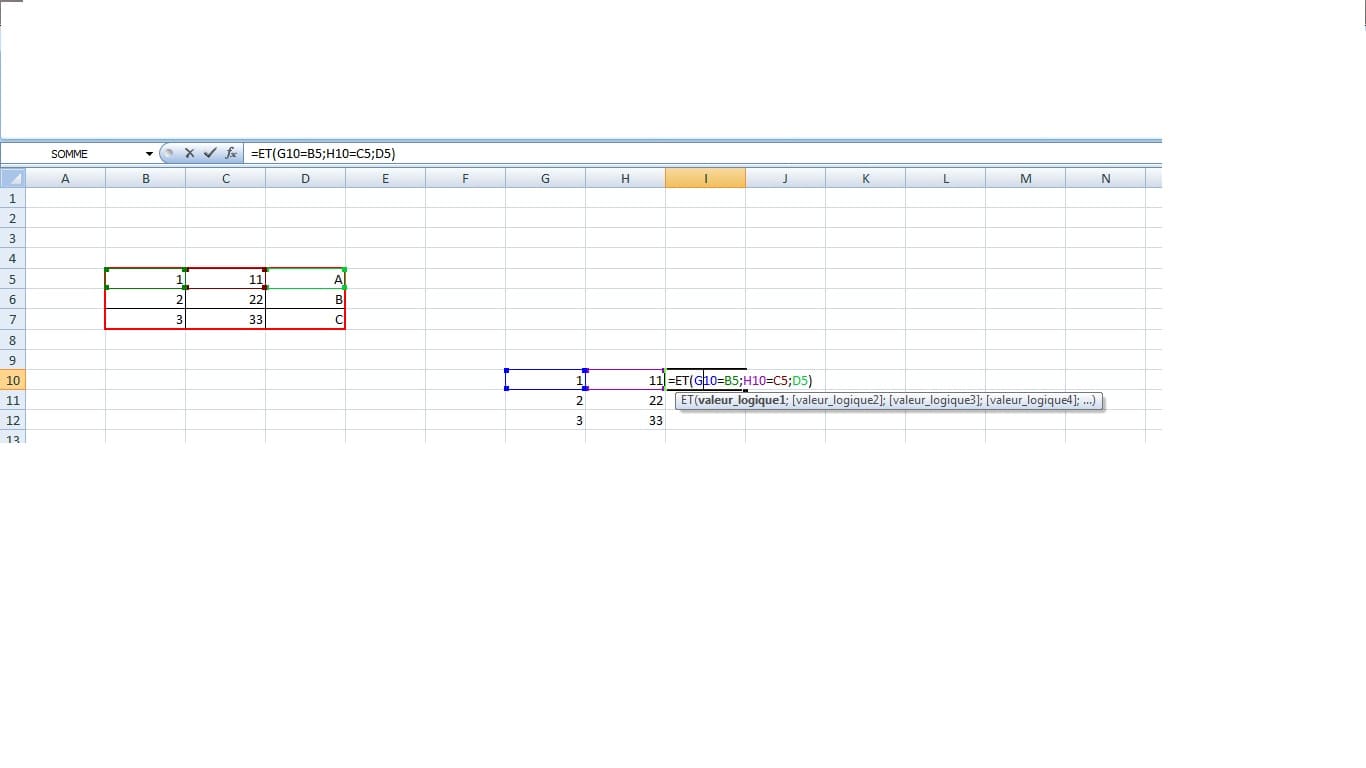Cancel the formula entry with the X icon
This screenshot has height=768, width=1366.
(x=190, y=153)
